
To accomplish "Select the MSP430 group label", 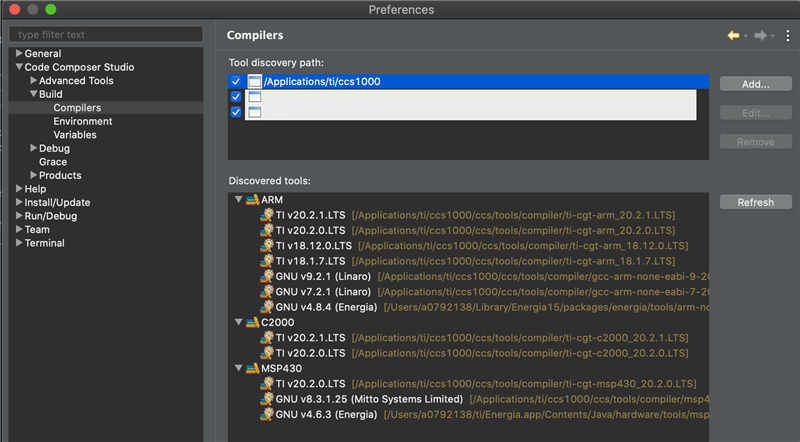I will coord(282,368).
